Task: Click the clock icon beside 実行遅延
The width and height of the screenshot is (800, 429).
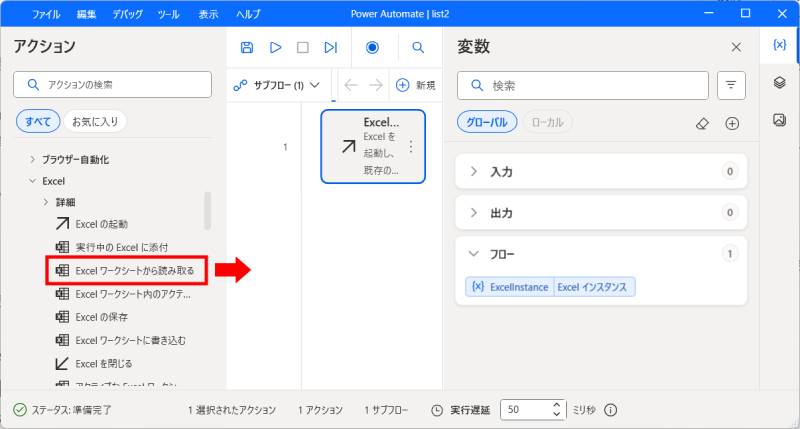Action: point(437,410)
